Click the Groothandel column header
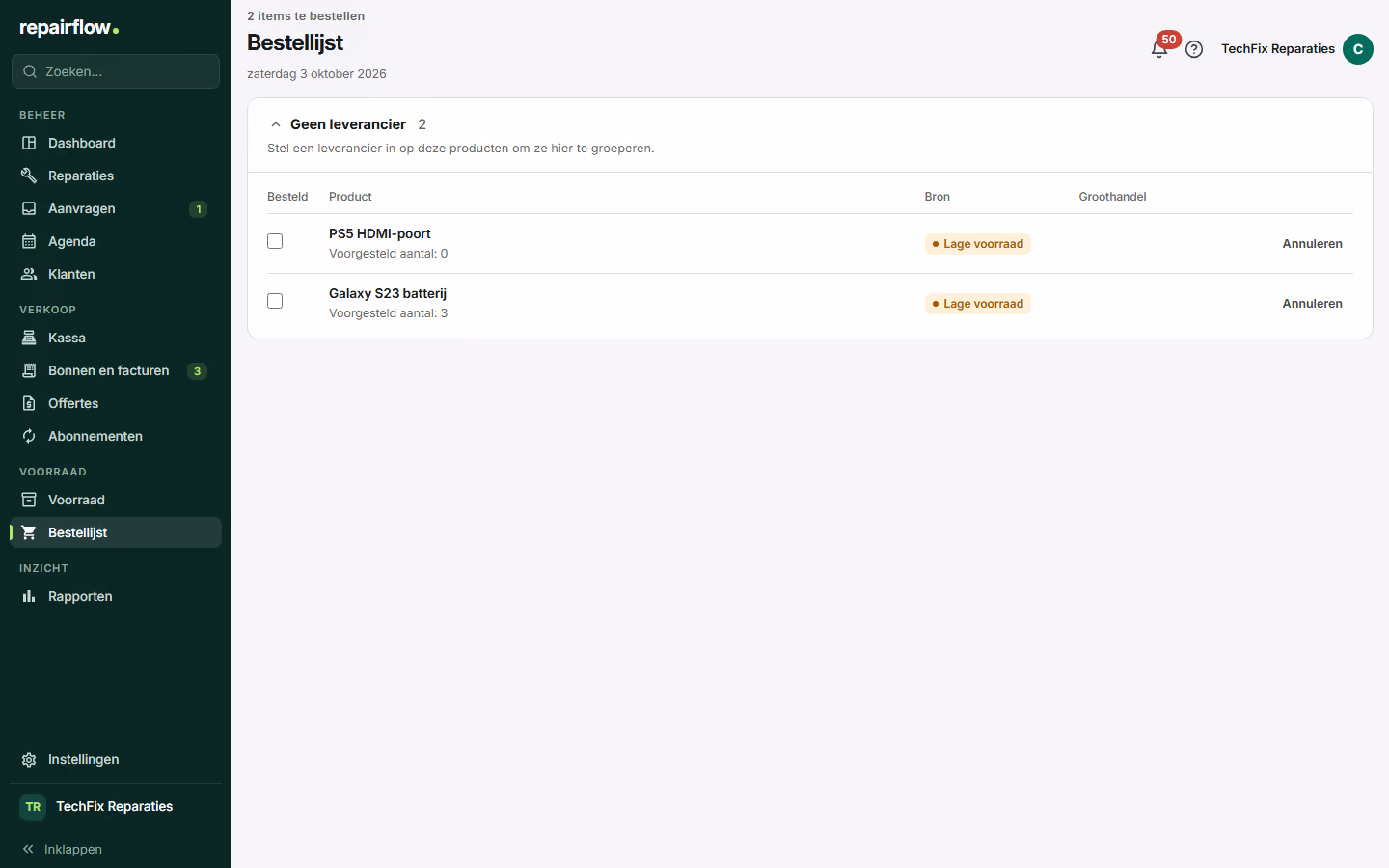Image resolution: width=1389 pixels, height=868 pixels. tap(1112, 197)
